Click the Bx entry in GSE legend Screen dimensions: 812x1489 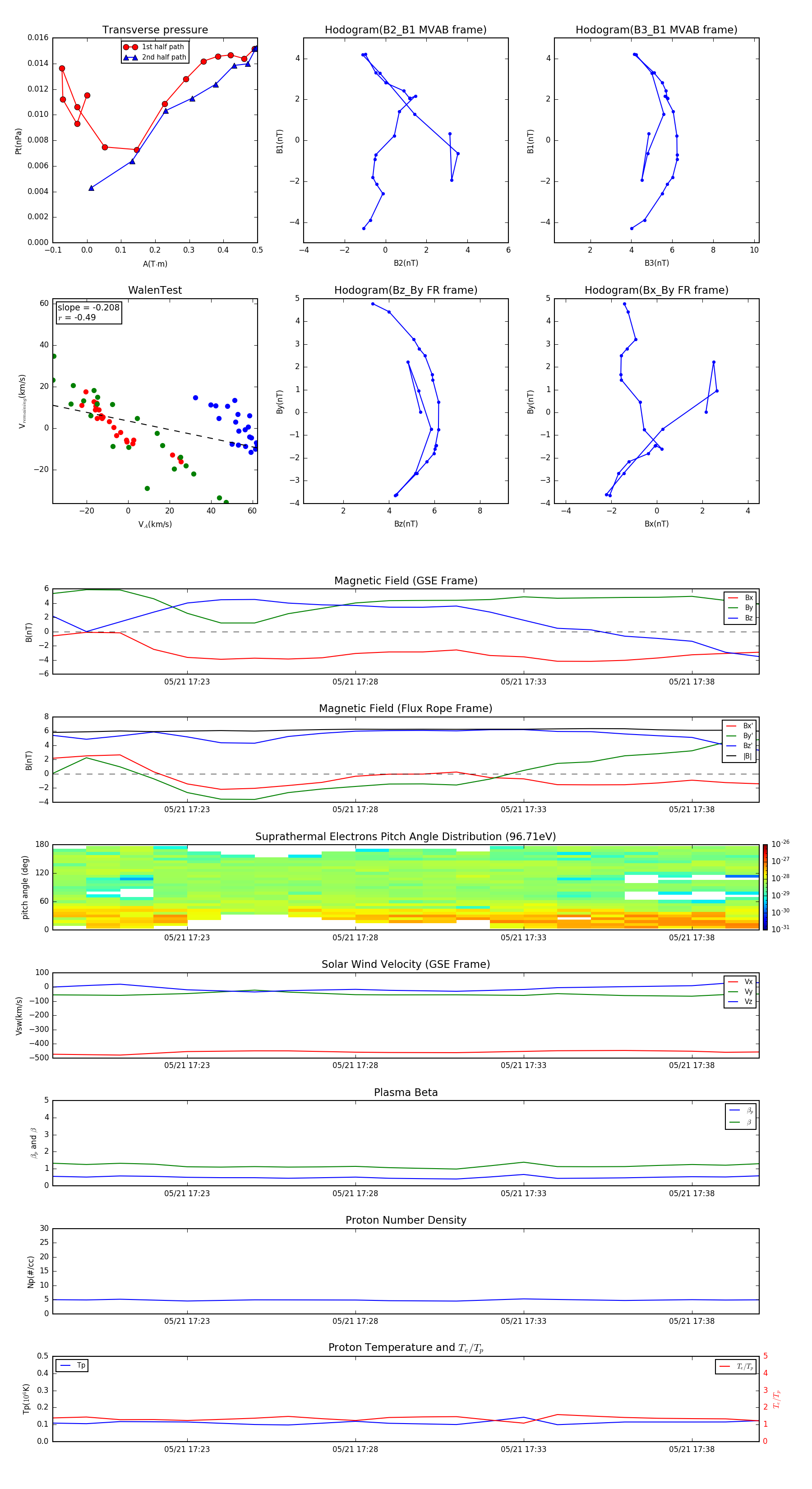pos(741,598)
